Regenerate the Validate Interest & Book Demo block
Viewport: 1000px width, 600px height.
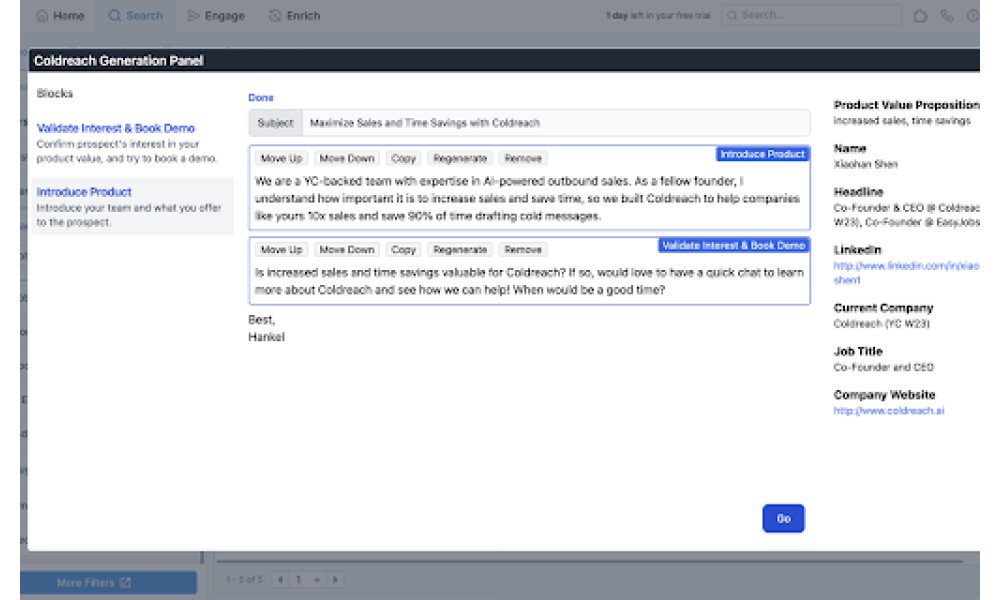460,250
